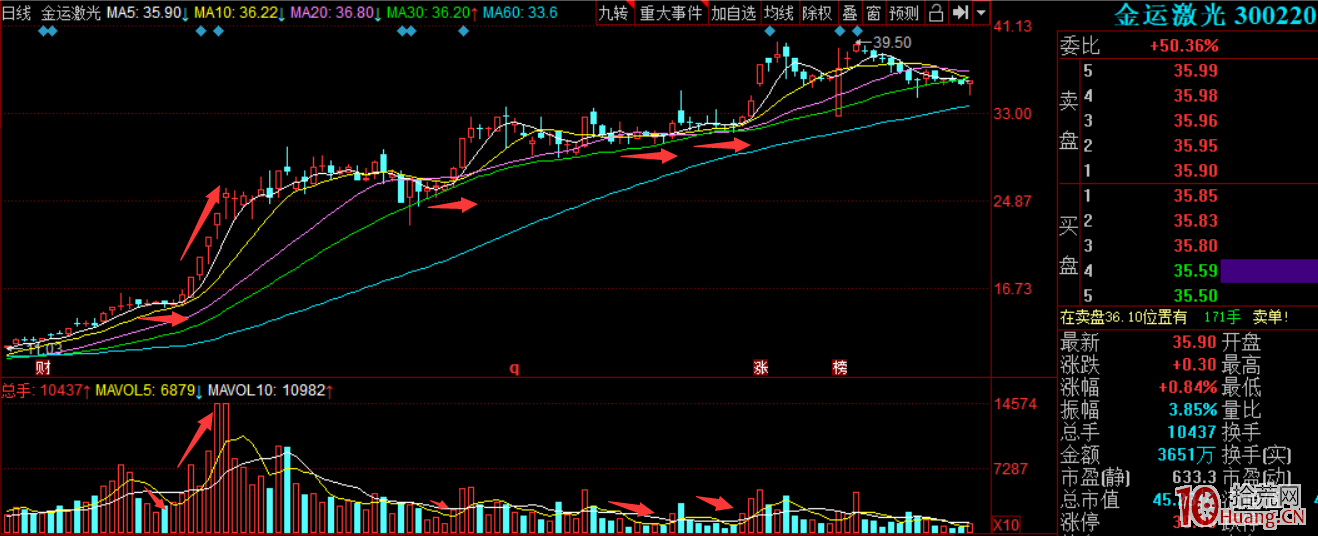This screenshot has height=536, width=1318.
Task: Click the 最新 35.90 latest price
Action: 1196,343
